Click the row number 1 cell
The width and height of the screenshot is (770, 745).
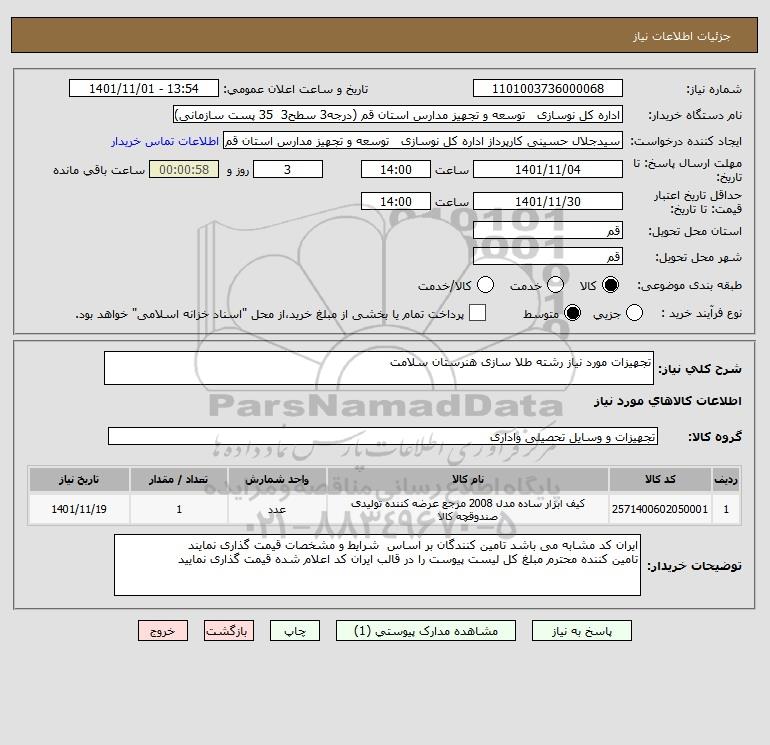click(726, 509)
